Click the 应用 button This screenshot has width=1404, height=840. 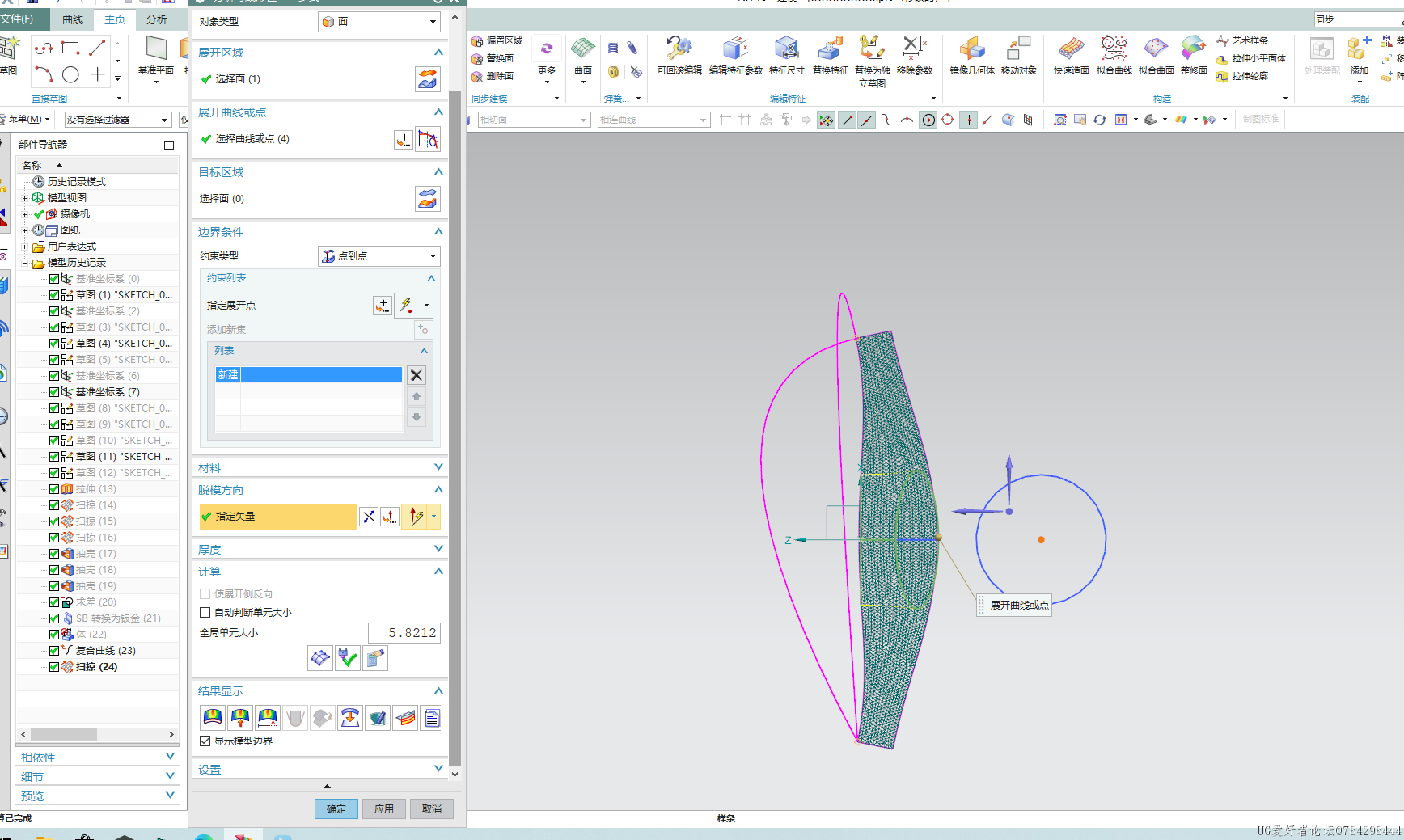tap(384, 808)
